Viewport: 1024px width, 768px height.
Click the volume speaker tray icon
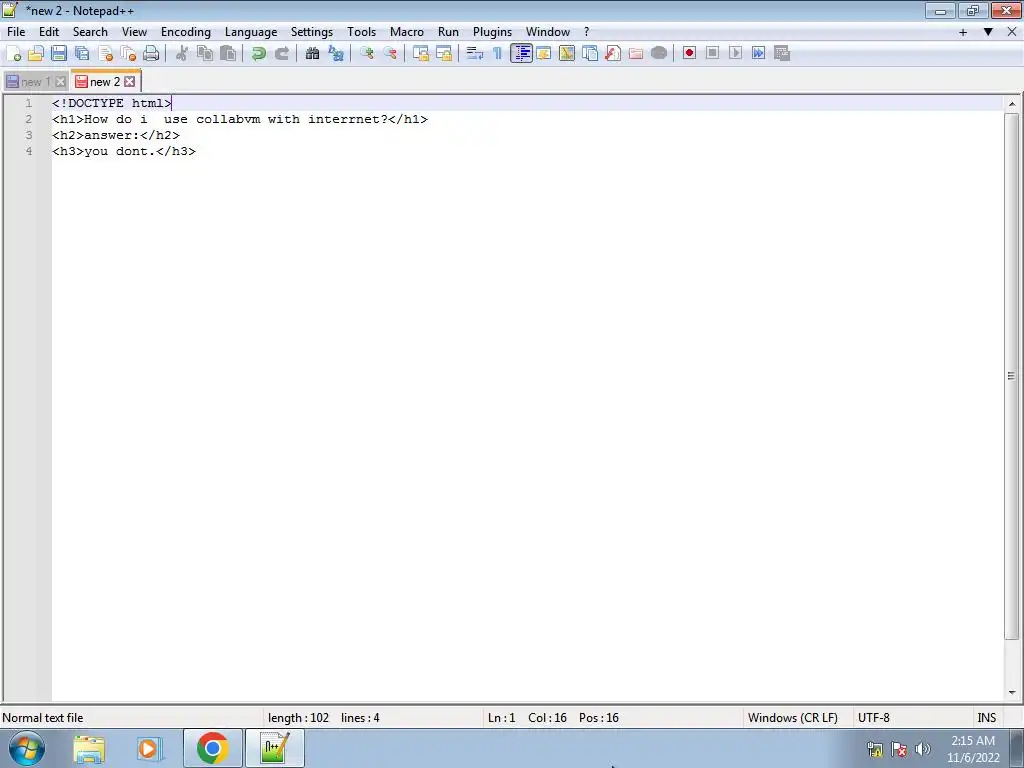click(x=923, y=749)
